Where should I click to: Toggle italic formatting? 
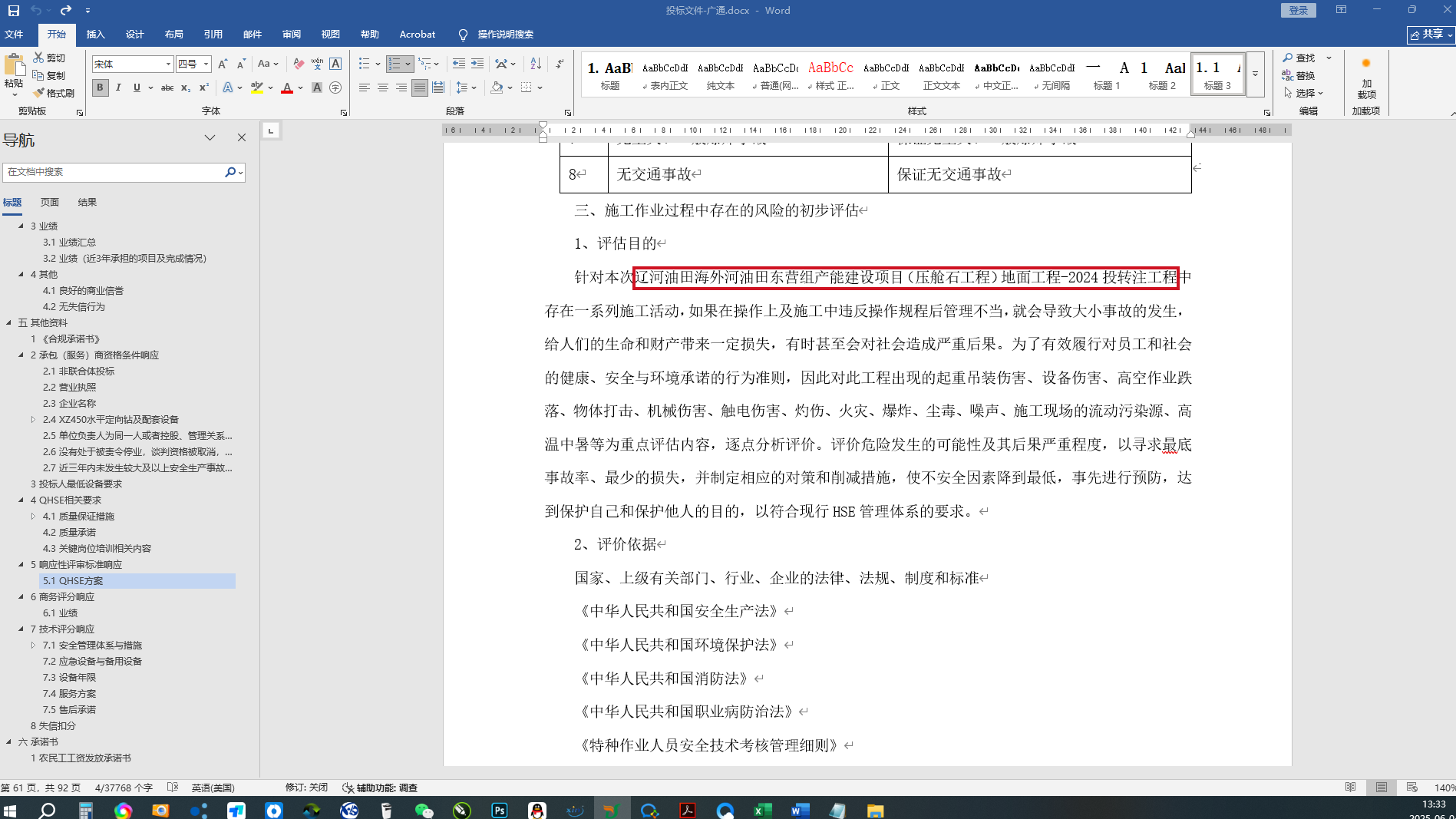click(x=118, y=88)
